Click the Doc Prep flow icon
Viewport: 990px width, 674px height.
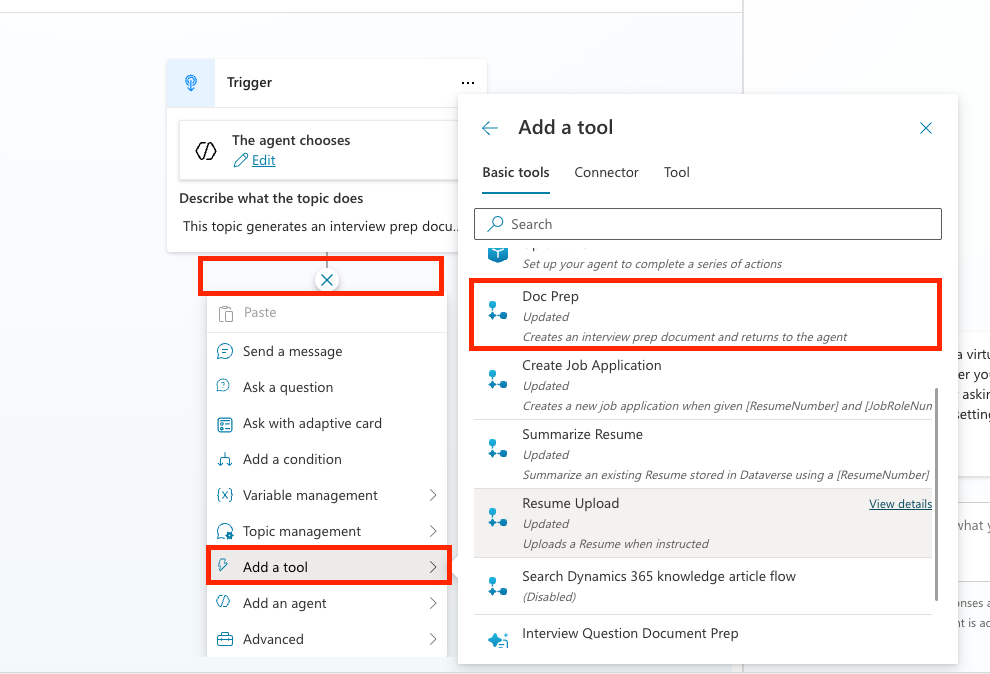(498, 310)
